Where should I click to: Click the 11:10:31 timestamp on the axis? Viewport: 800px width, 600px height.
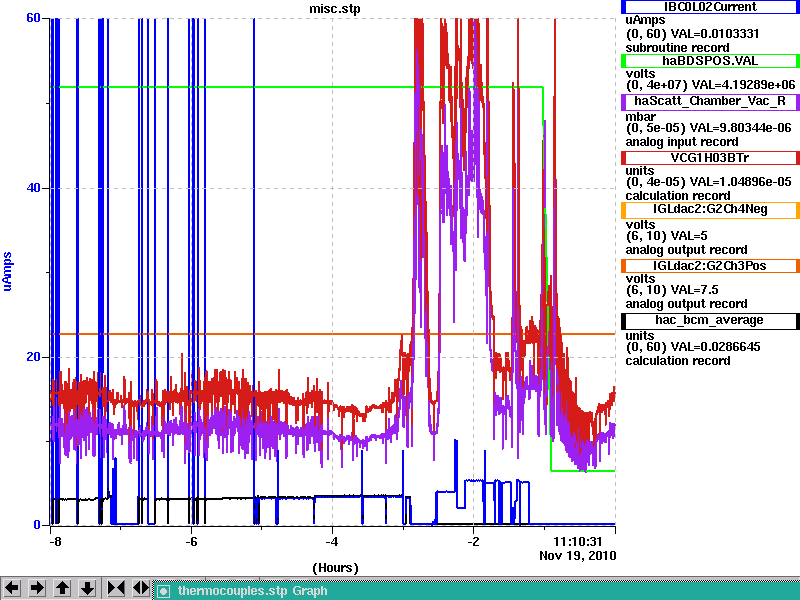tap(578, 541)
